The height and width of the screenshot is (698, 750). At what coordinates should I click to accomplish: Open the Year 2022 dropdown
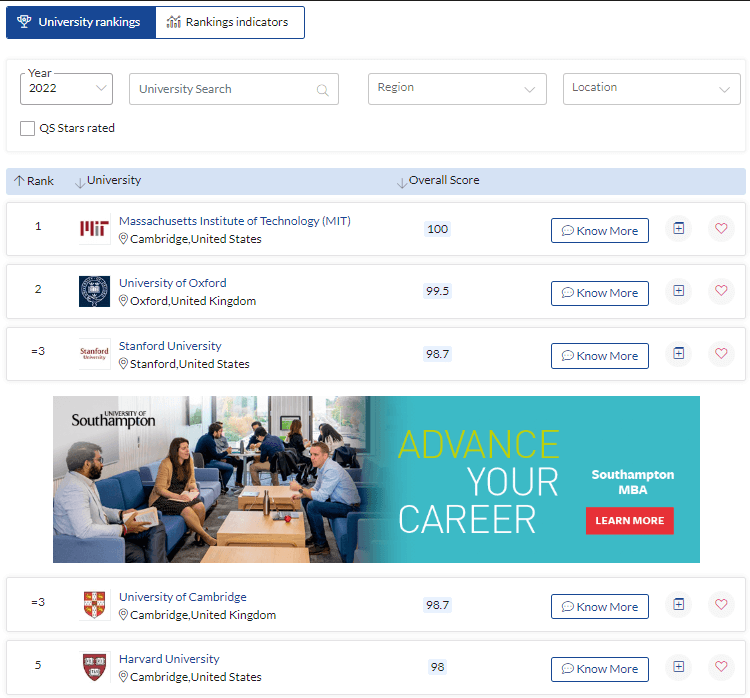point(66,89)
